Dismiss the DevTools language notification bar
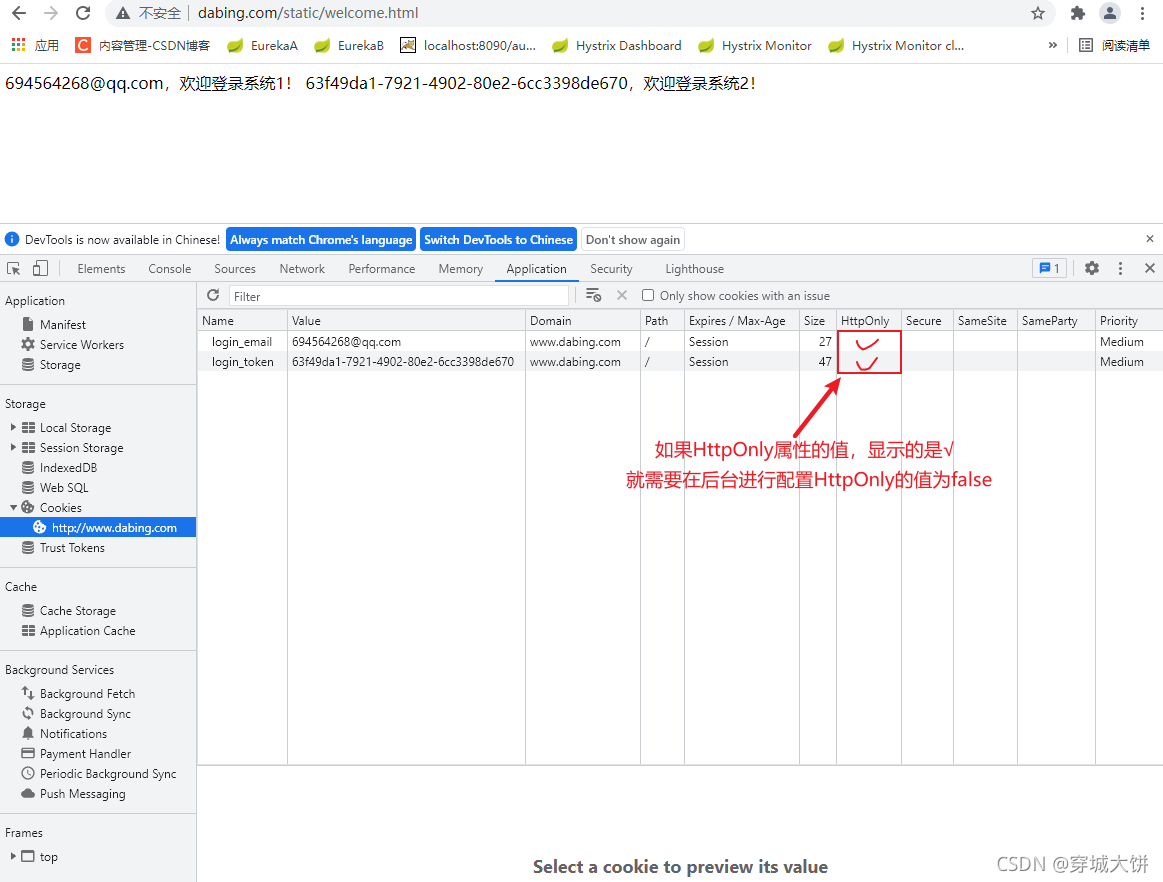The width and height of the screenshot is (1163, 882). (1150, 239)
